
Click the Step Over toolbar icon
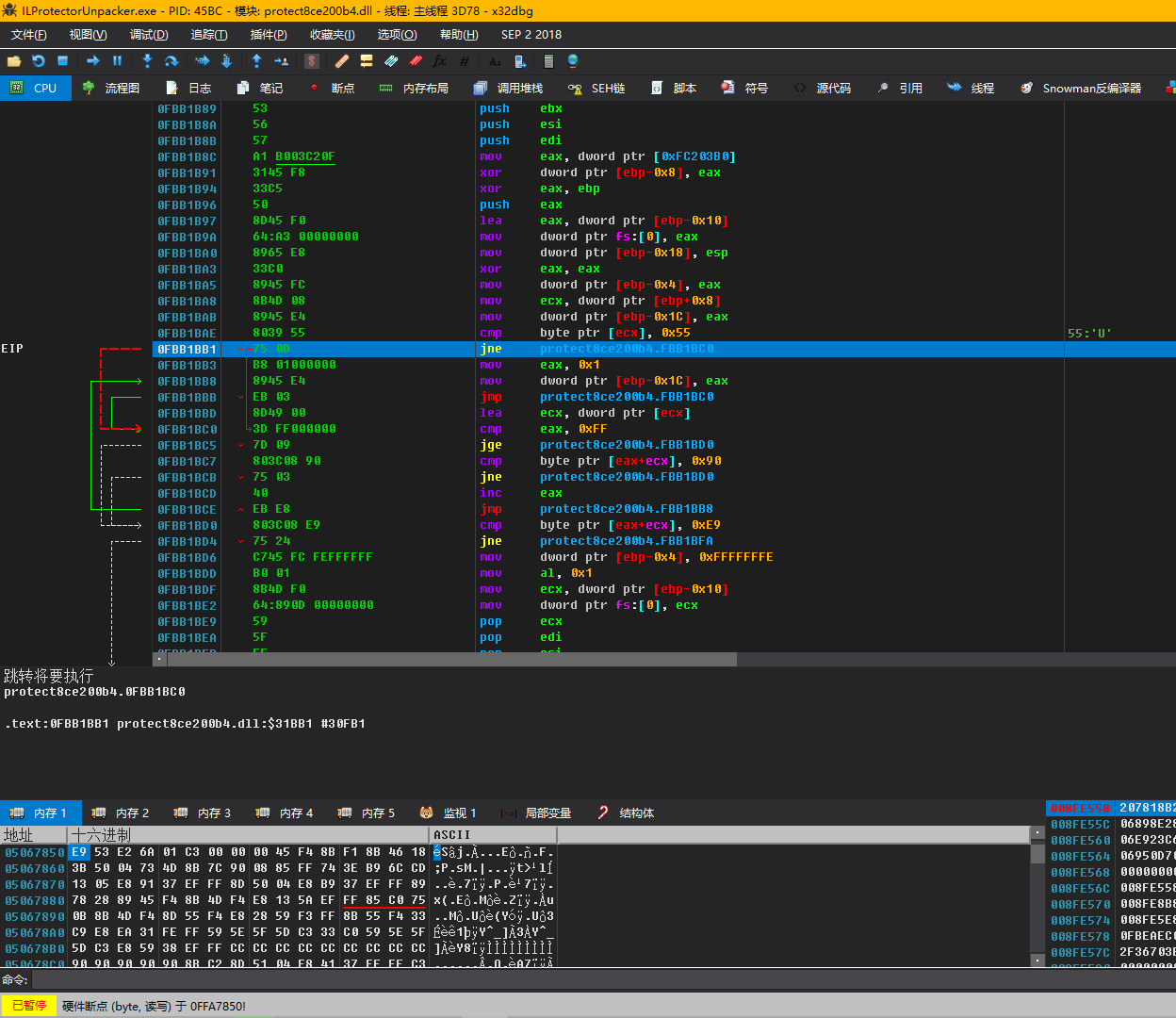tap(171, 61)
